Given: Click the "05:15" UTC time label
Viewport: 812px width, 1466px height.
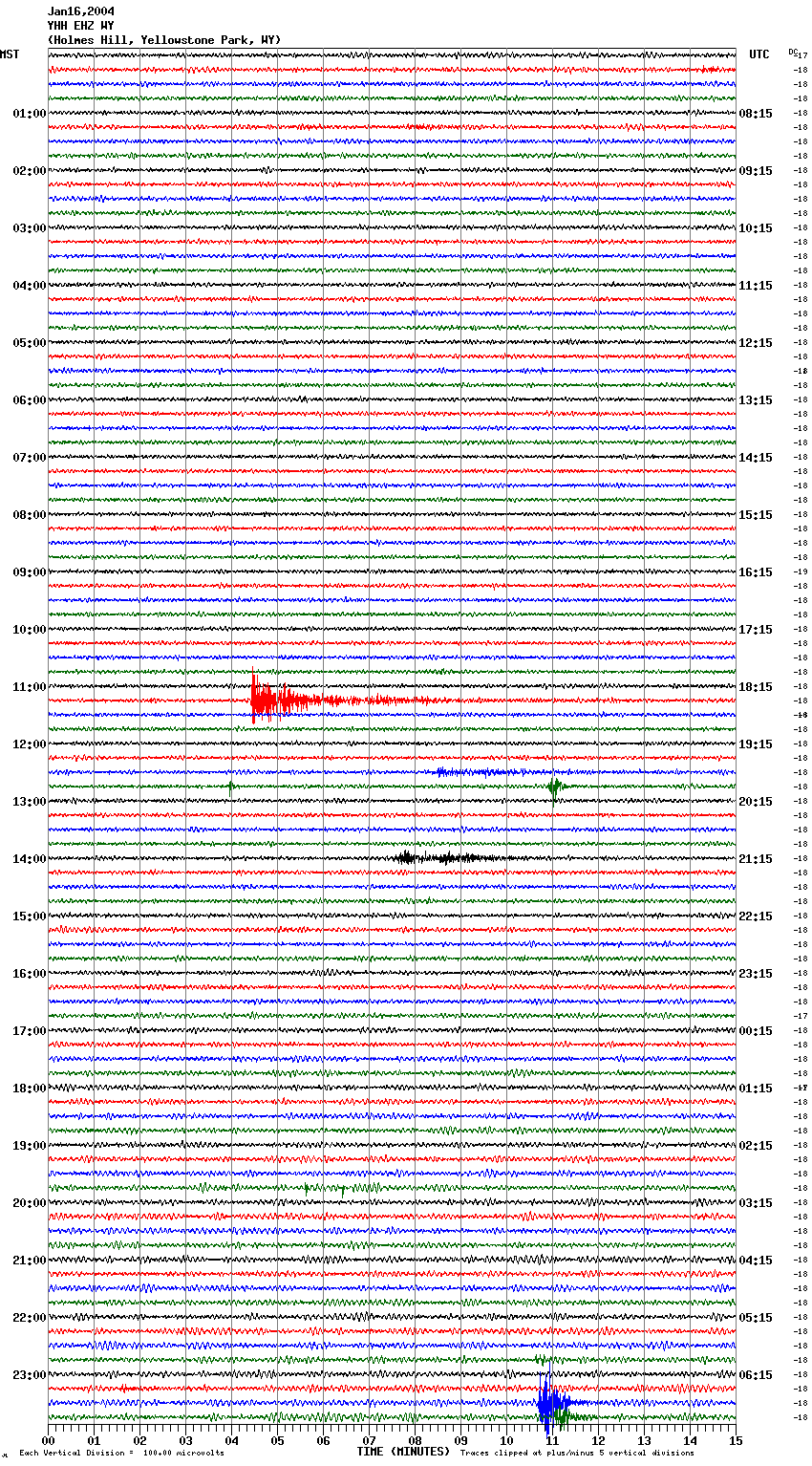Looking at the screenshot, I should coord(756,1318).
